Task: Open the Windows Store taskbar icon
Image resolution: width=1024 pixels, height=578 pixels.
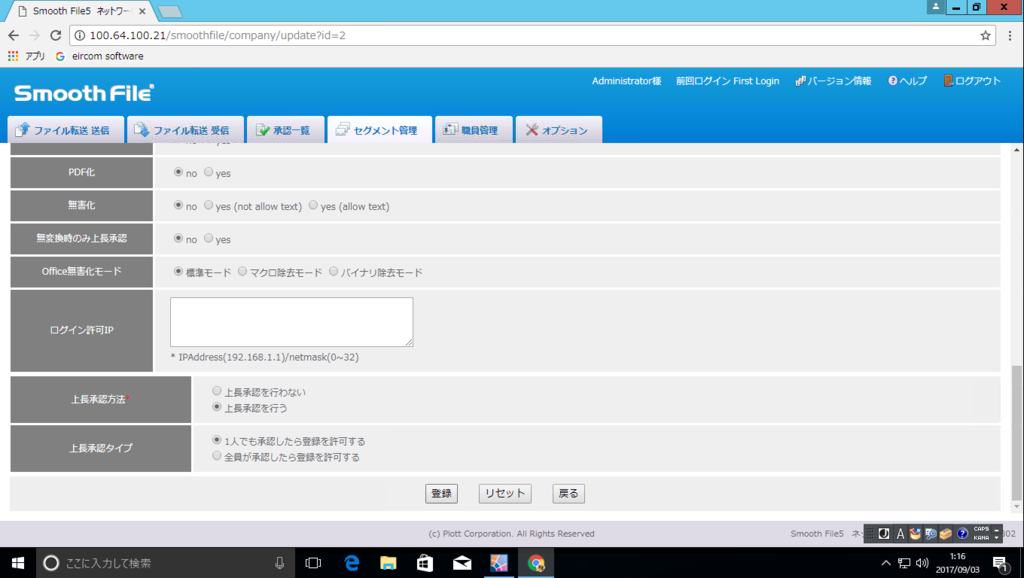Action: pyautogui.click(x=425, y=563)
